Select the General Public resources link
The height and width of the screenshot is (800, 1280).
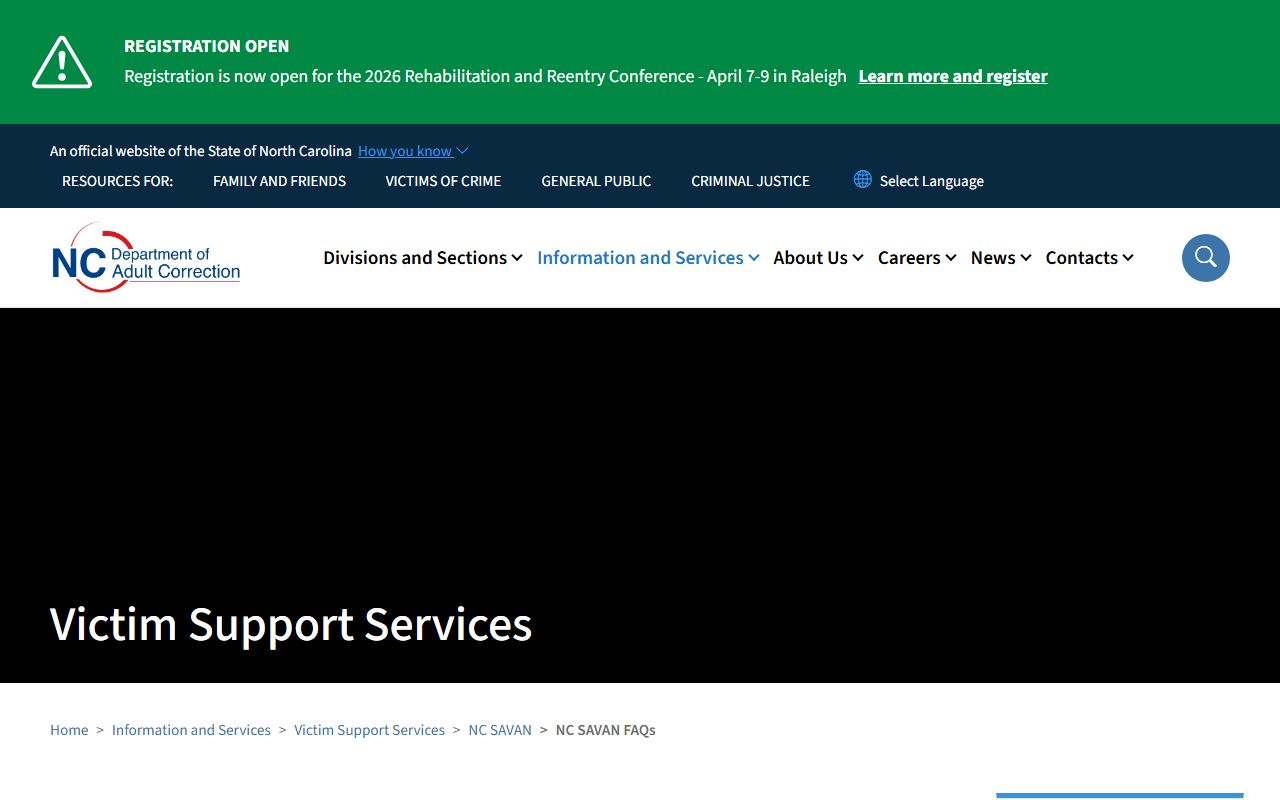coord(596,181)
